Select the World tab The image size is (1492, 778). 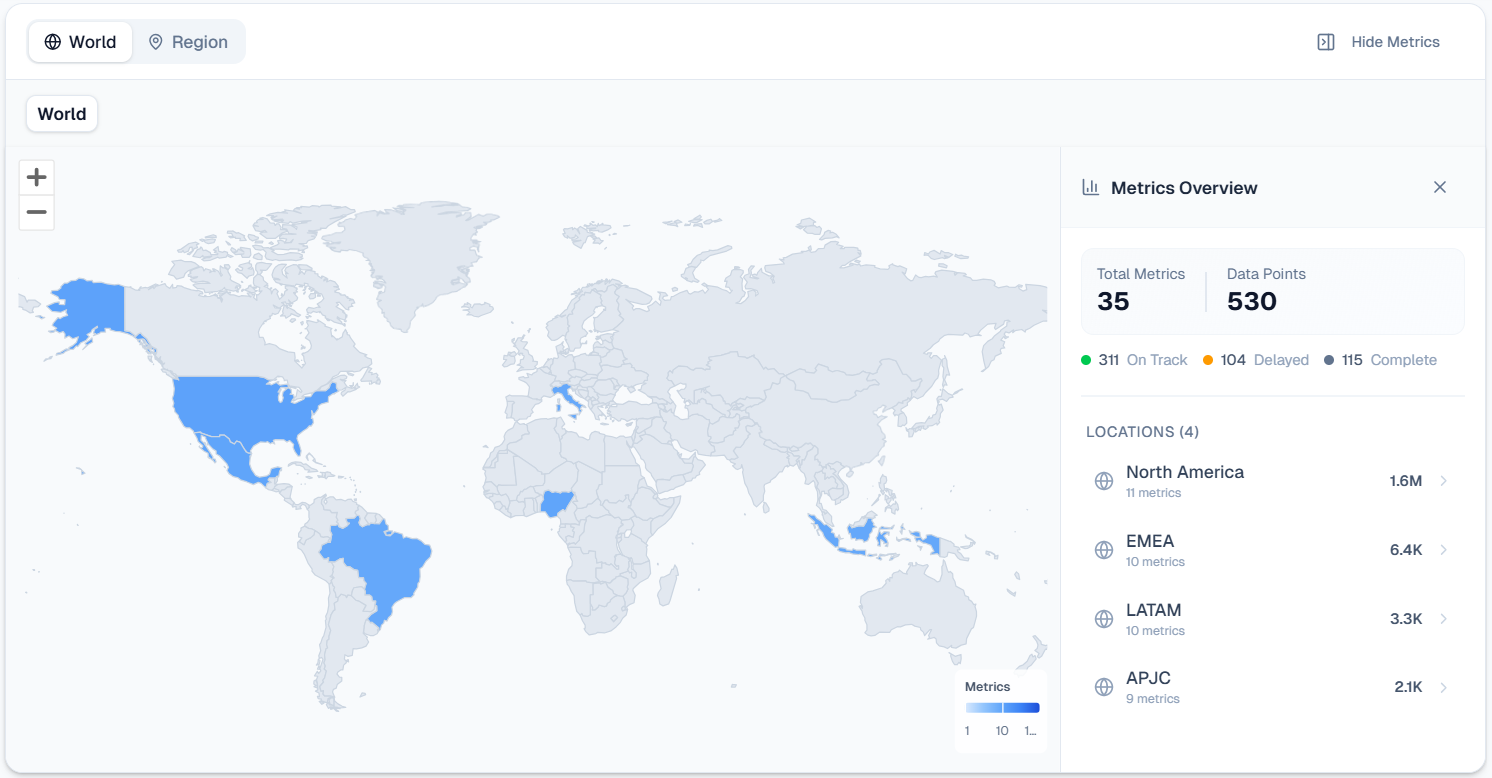click(80, 41)
